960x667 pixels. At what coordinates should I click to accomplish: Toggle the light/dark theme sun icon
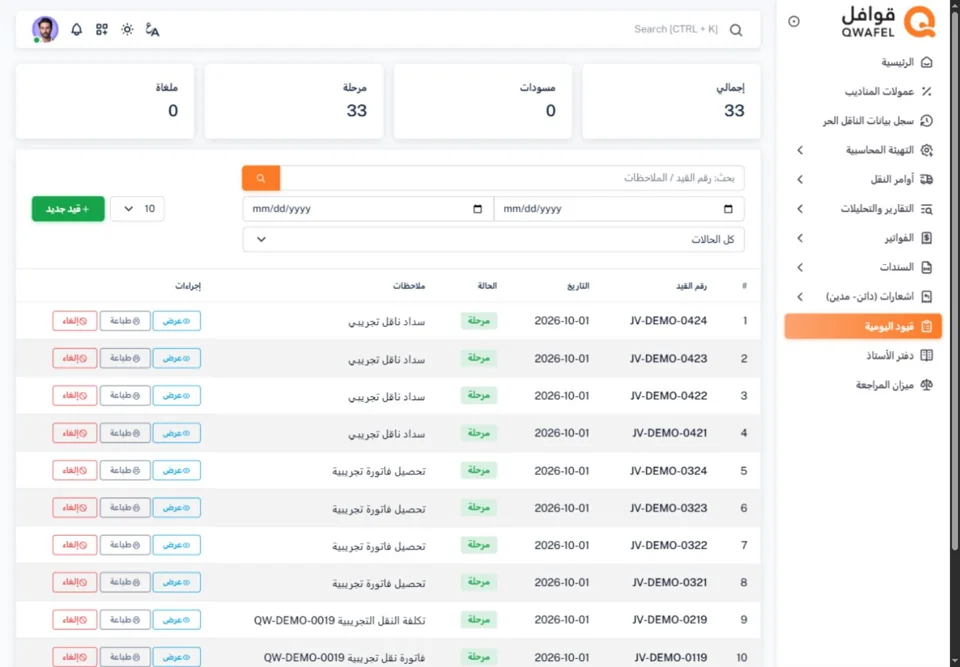coord(127,29)
